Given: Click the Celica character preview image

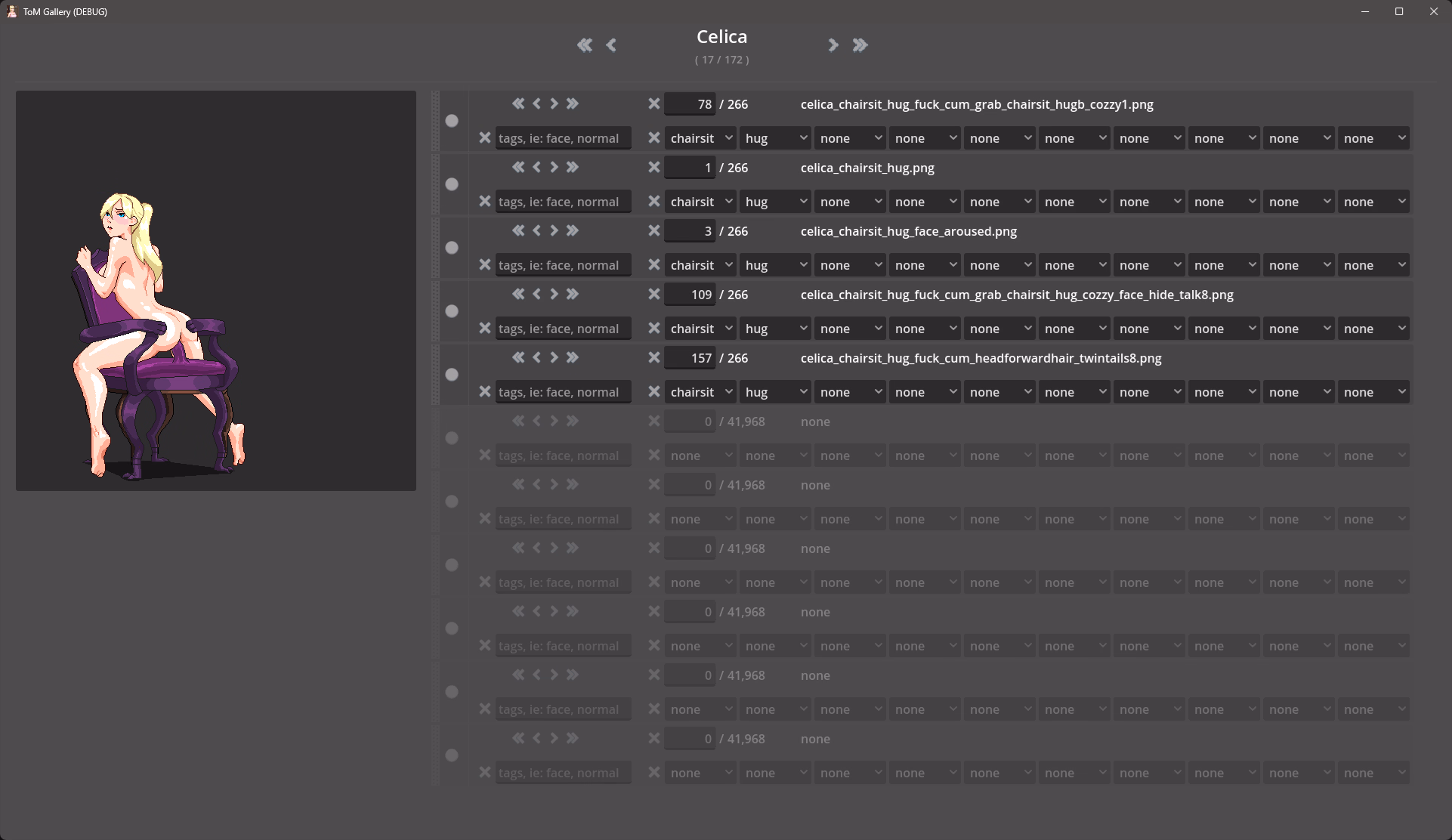Looking at the screenshot, I should tap(216, 291).
